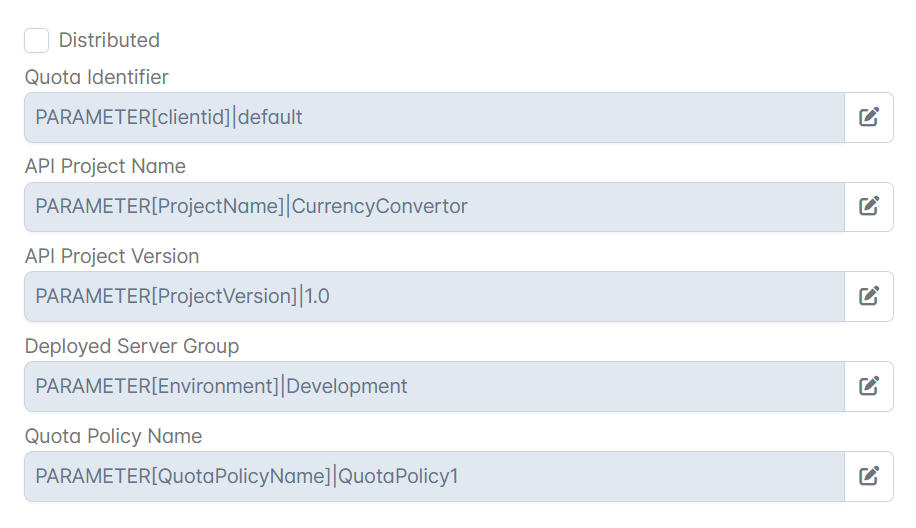Image resolution: width=916 pixels, height=528 pixels.
Task: Click edit icon beside Deployed Server Group
Action: tap(869, 386)
